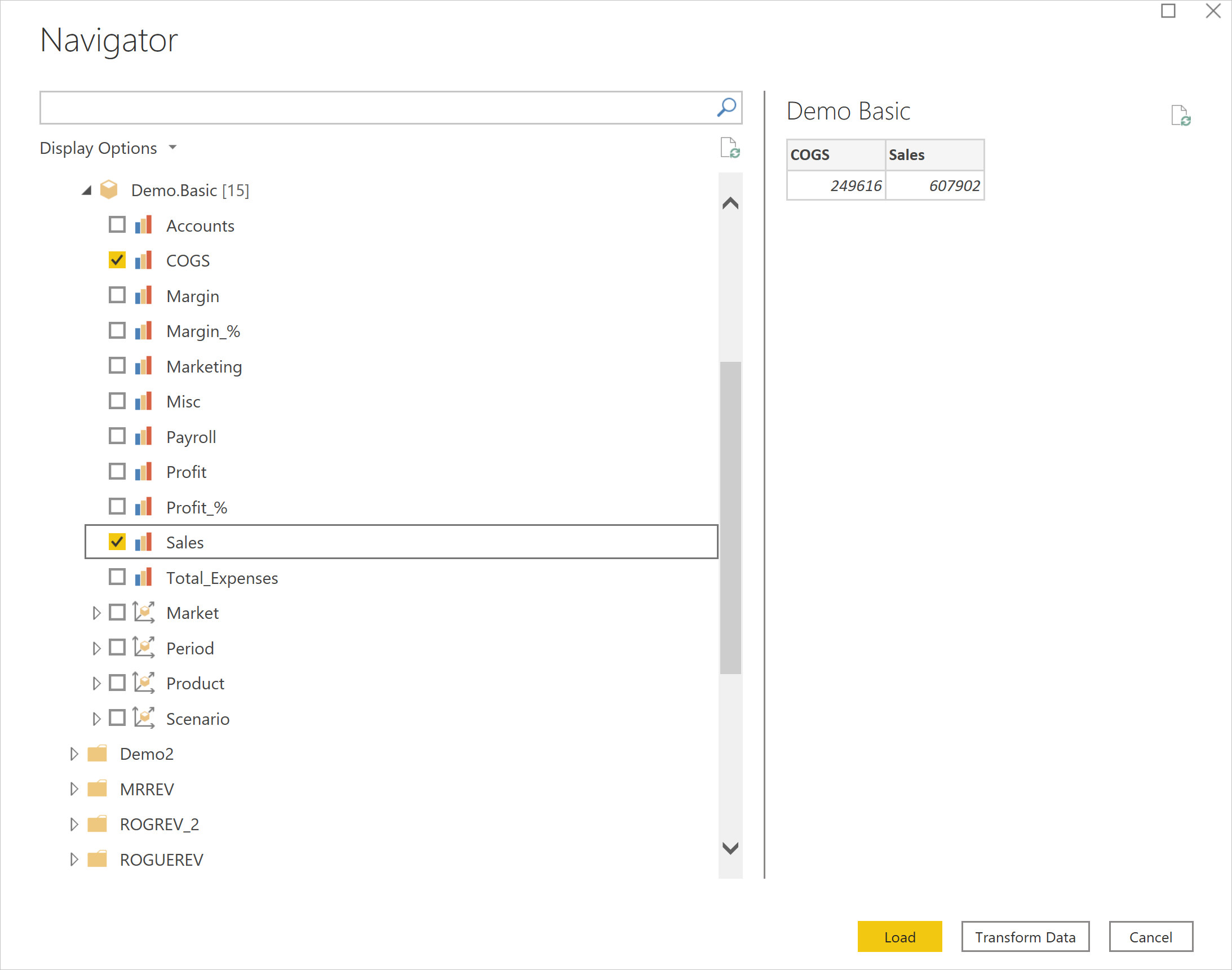Screen dimensions: 1232x970
Task: Click the COGS bar chart icon
Action: [145, 261]
